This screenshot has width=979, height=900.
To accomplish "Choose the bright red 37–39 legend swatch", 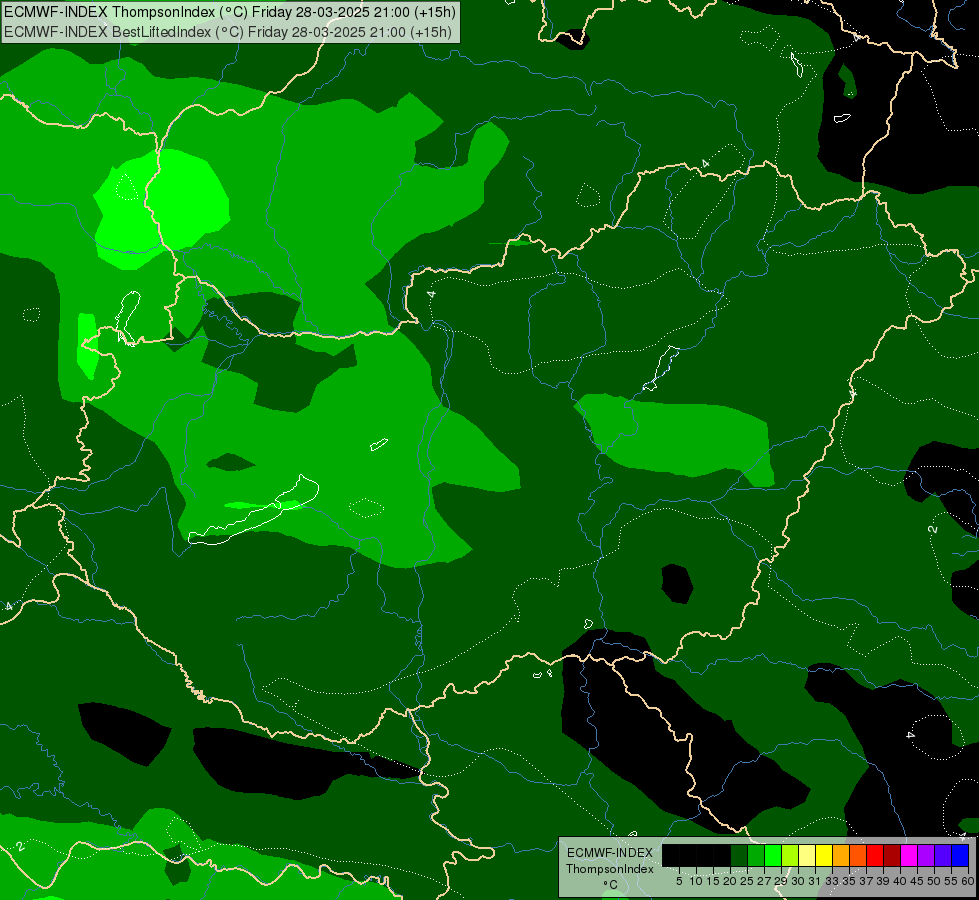I will [x=875, y=855].
